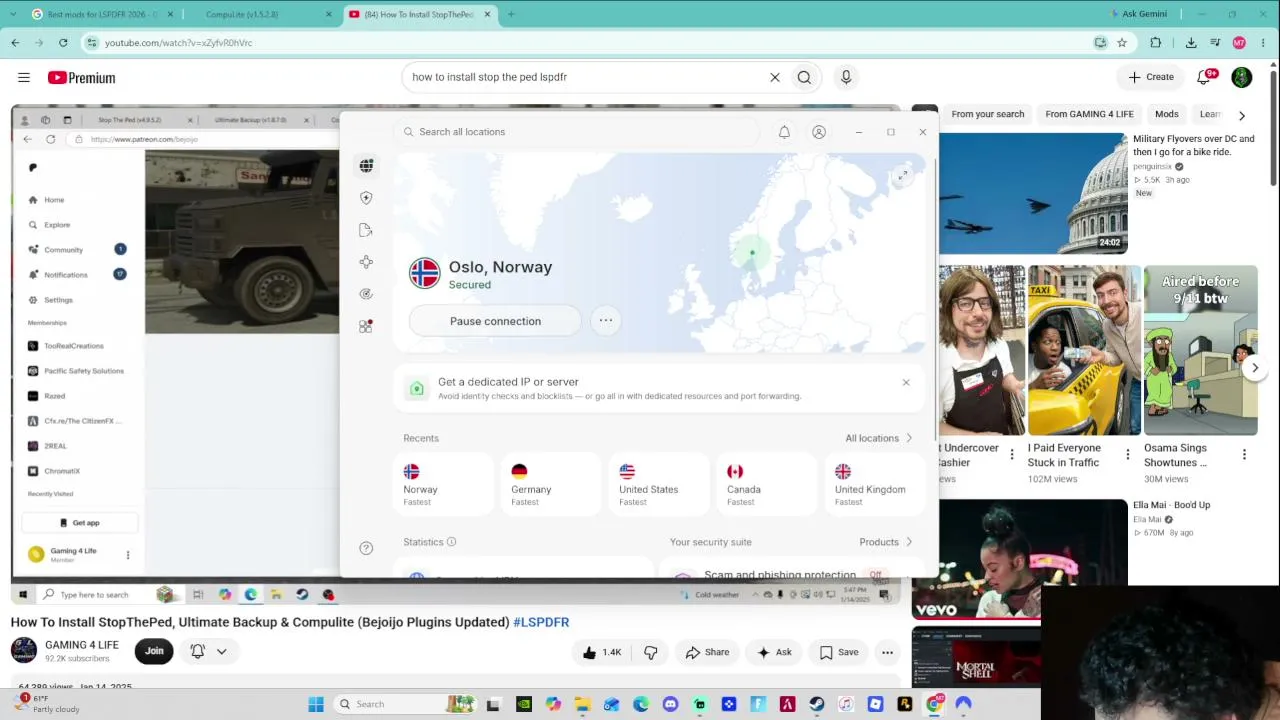Click the NordVPN icon in the taskbar

click(963, 704)
